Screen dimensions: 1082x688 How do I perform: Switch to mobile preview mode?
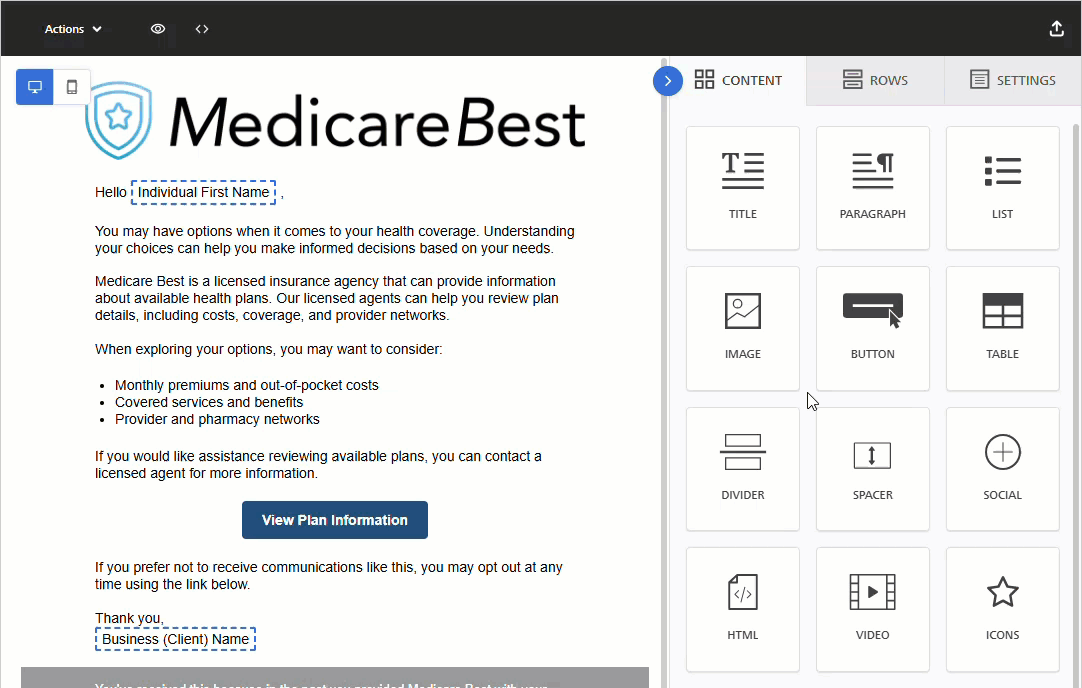tap(71, 87)
